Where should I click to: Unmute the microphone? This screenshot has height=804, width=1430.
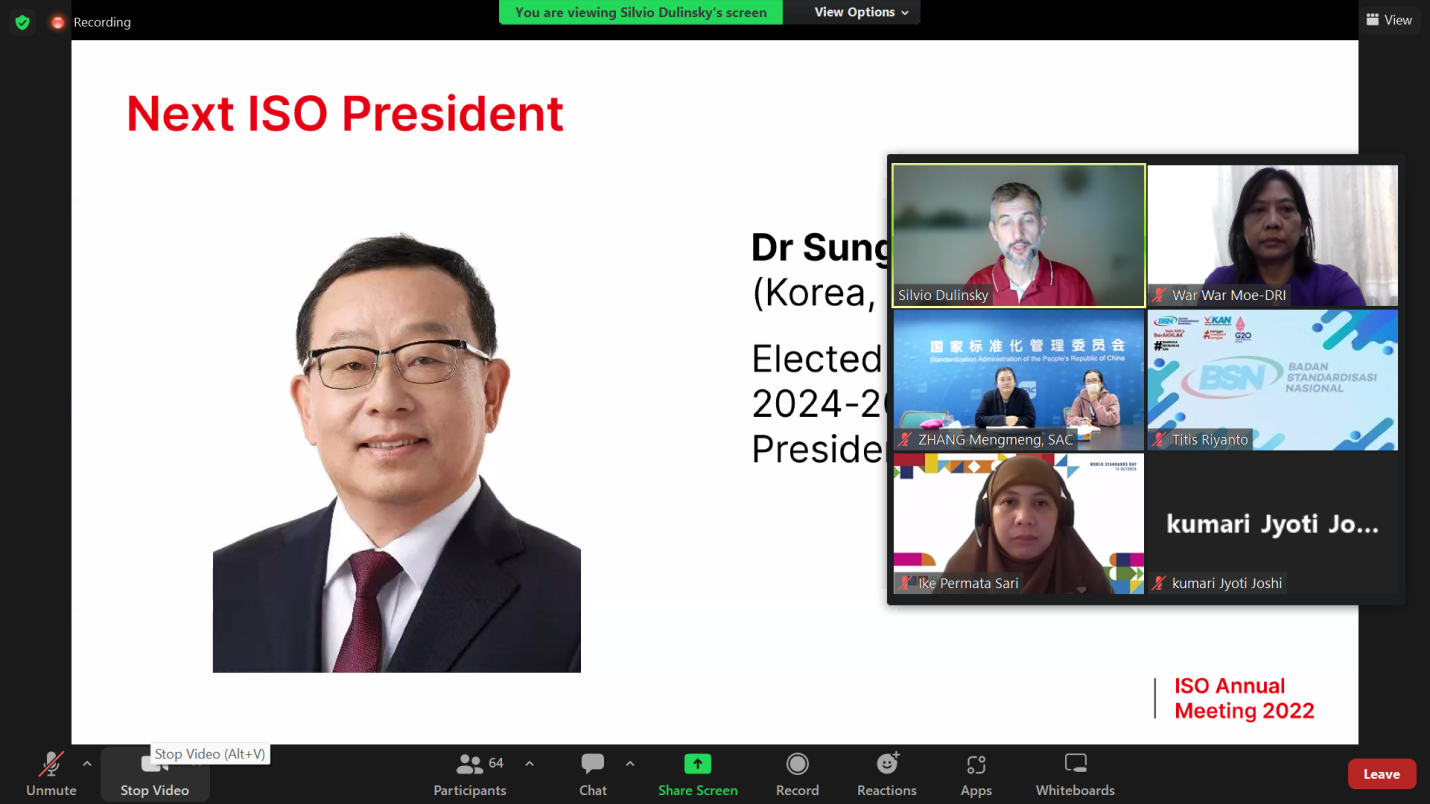pos(51,774)
